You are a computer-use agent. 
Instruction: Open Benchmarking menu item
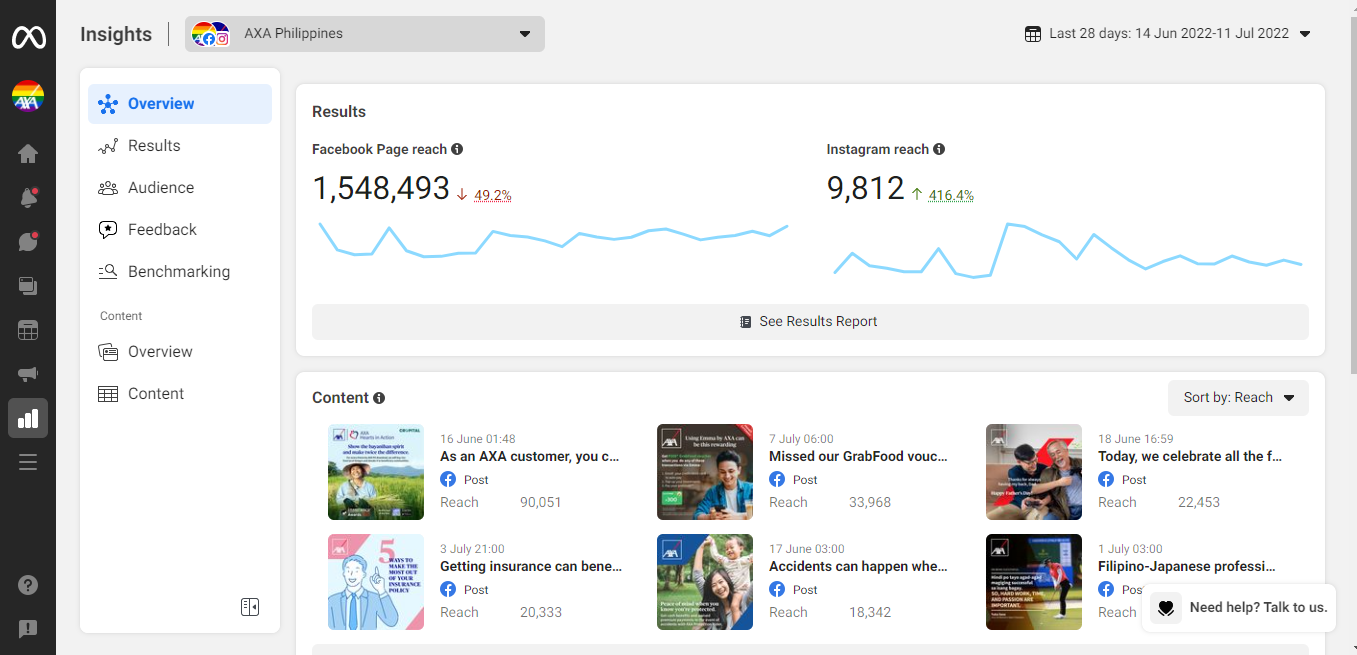click(x=180, y=272)
